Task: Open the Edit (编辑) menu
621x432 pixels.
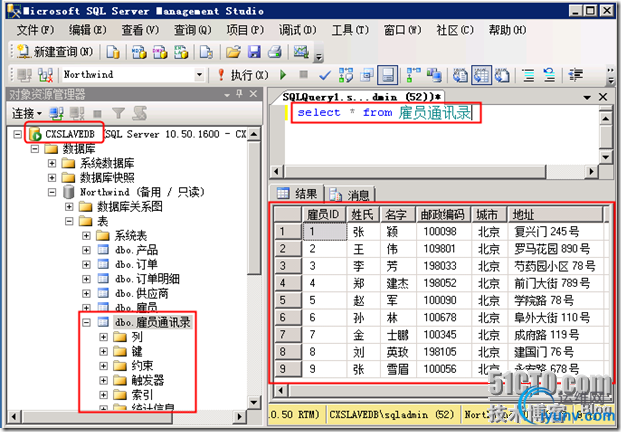Action: coord(88,30)
